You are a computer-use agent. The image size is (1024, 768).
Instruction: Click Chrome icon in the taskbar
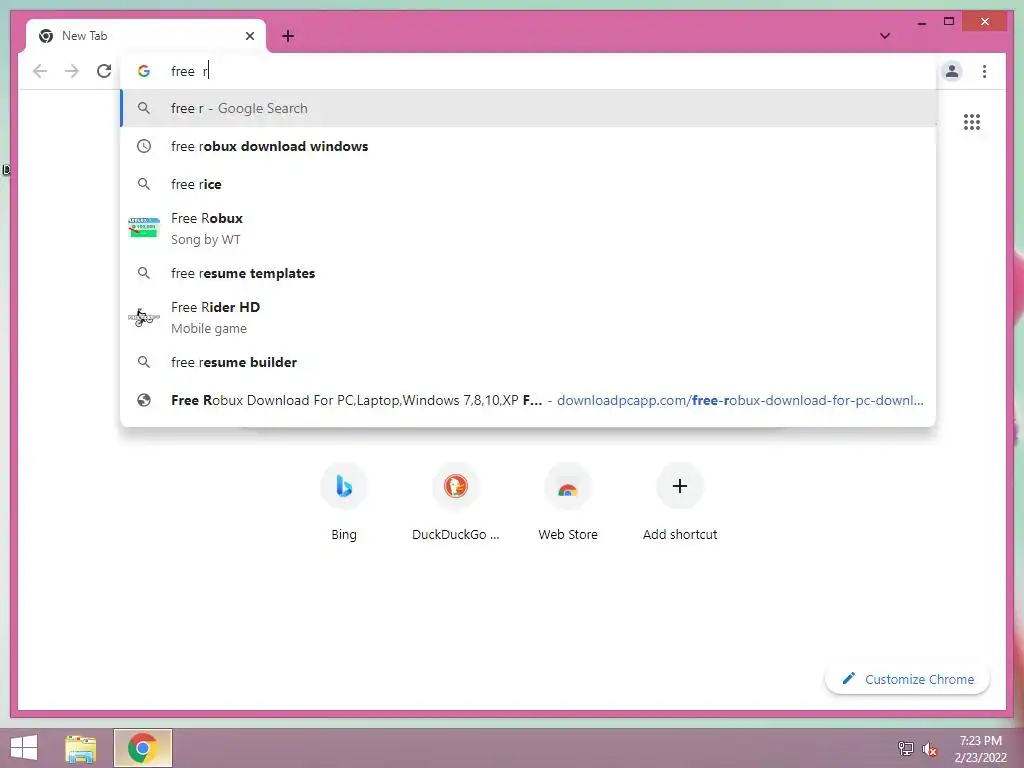(x=142, y=748)
